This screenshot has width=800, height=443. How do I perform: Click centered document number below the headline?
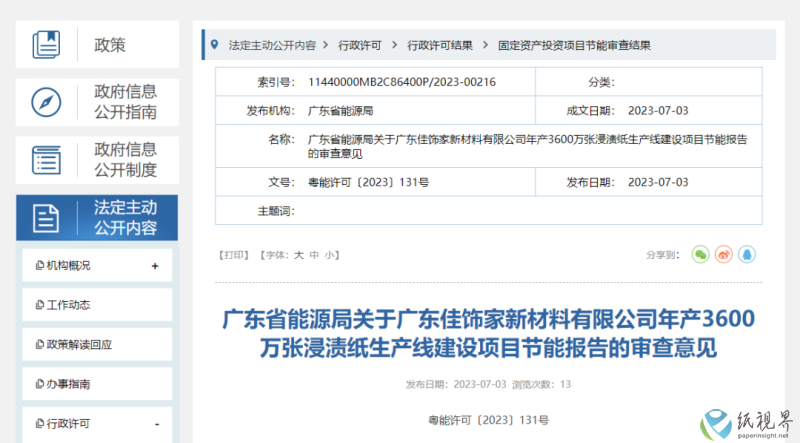[488, 420]
